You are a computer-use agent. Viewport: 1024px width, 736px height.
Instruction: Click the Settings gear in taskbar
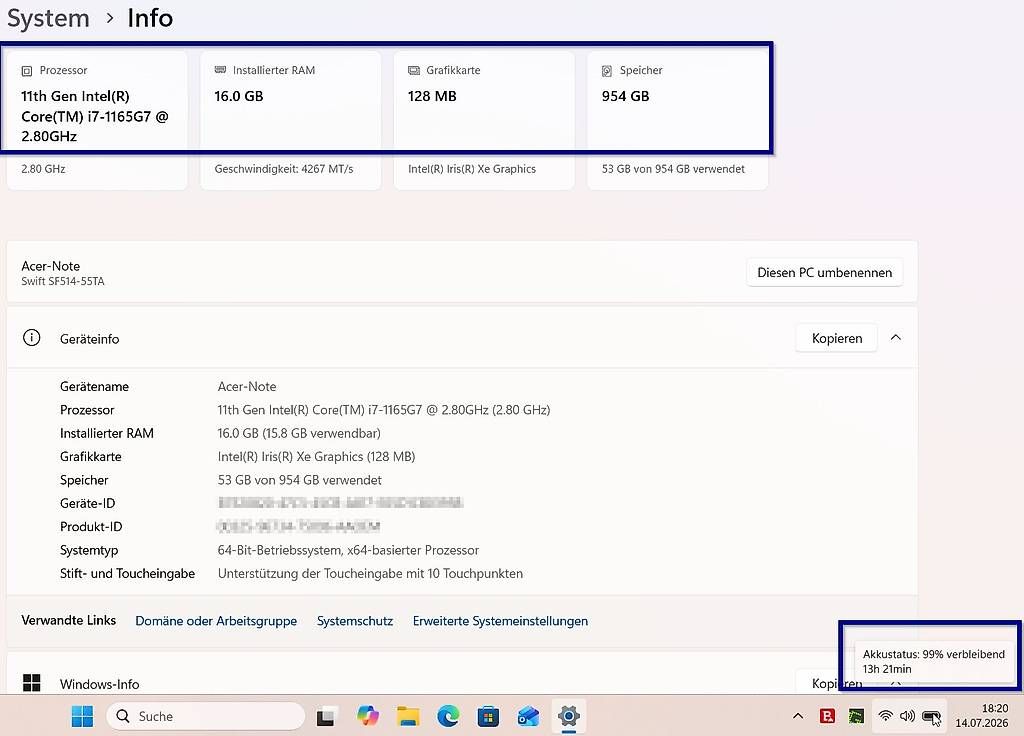(569, 716)
